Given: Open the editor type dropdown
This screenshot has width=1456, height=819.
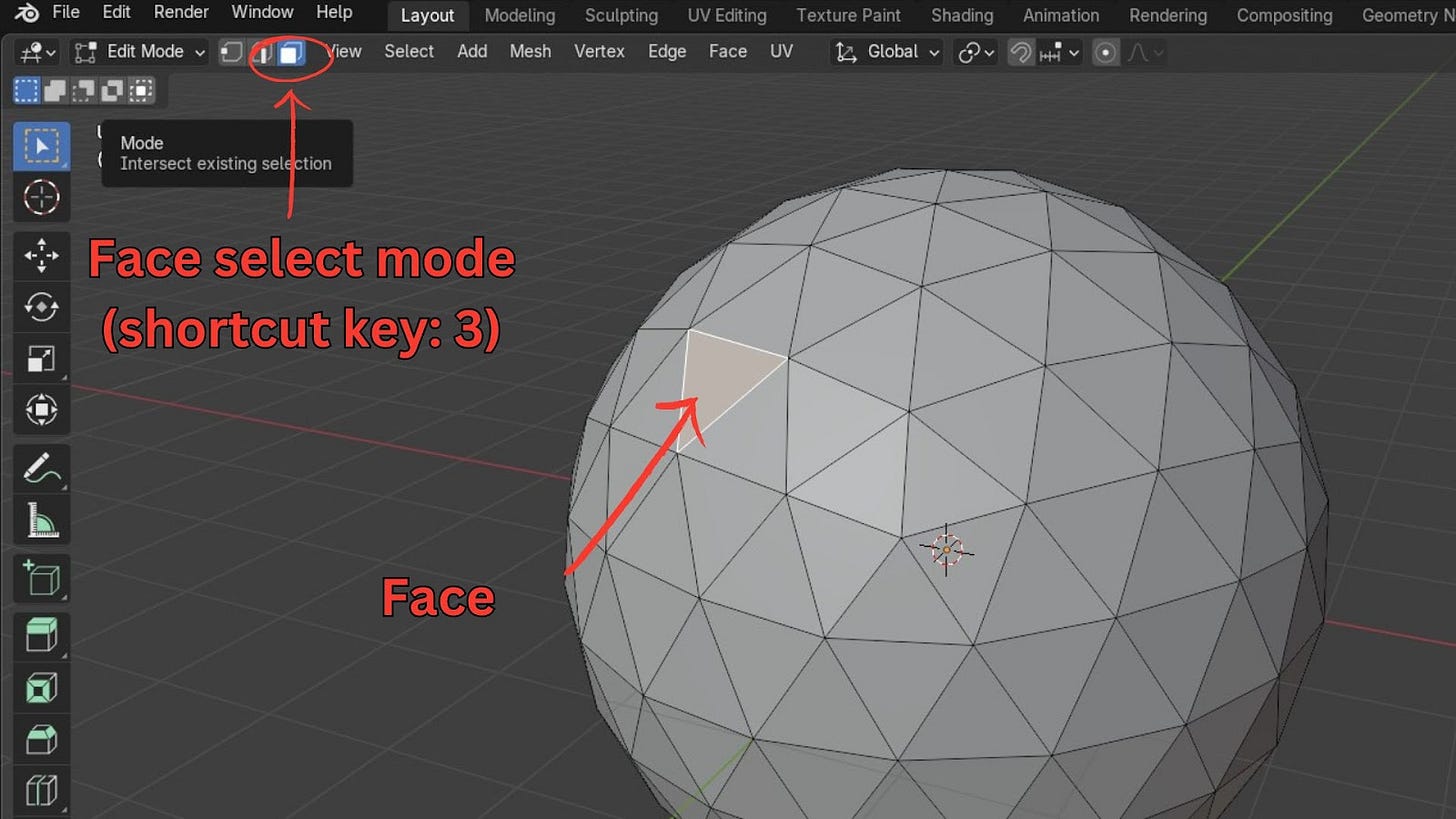Looking at the screenshot, I should (39, 52).
